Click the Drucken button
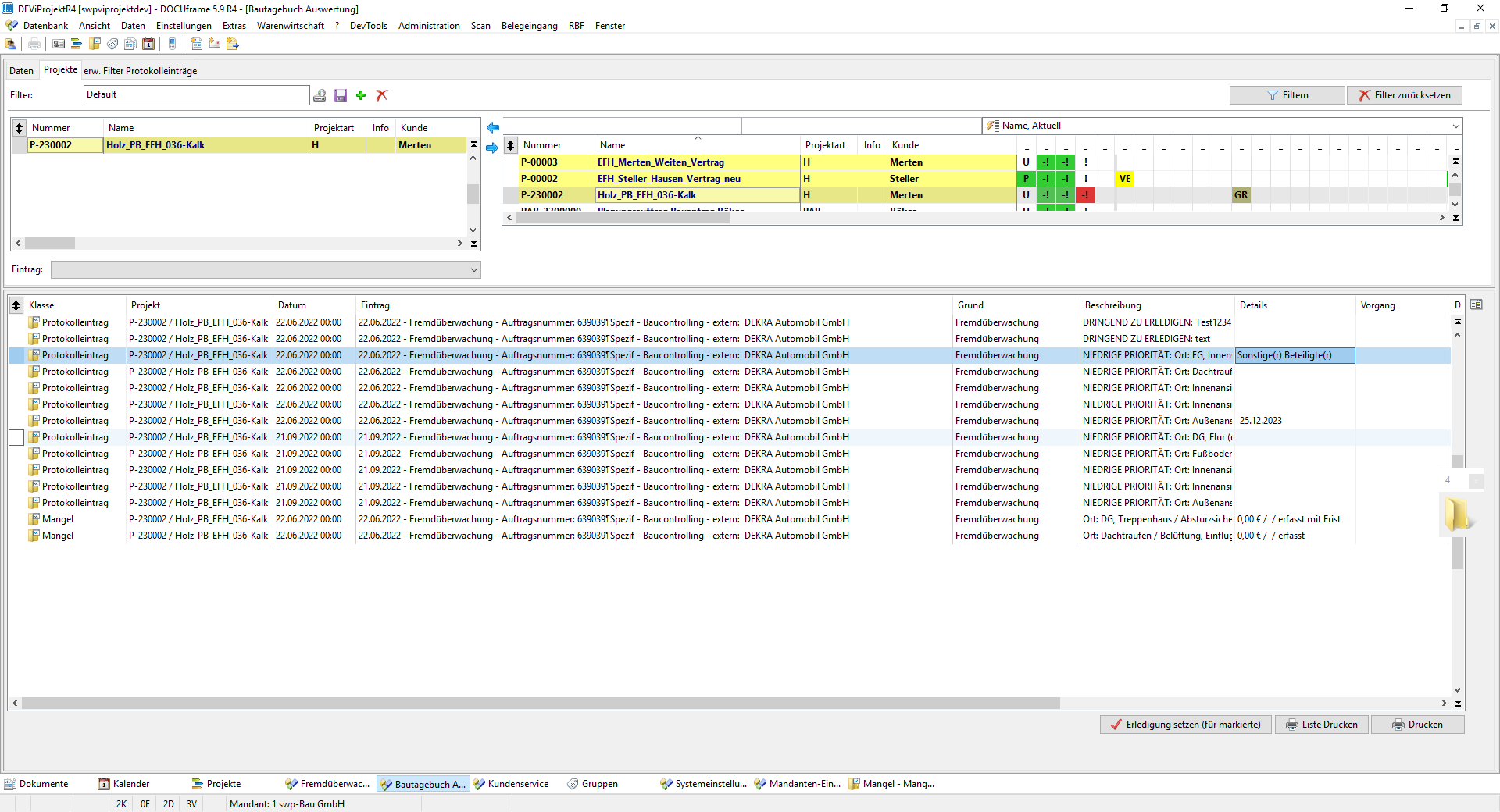 pos(1417,725)
